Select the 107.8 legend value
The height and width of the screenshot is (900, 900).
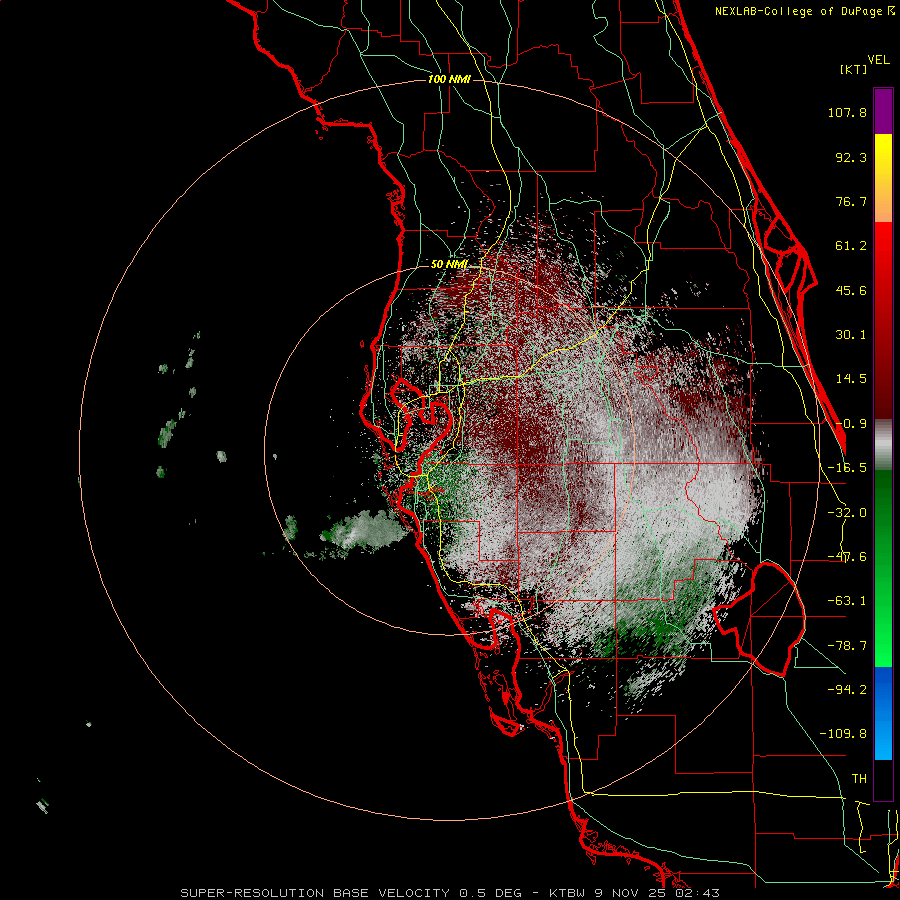[847, 112]
